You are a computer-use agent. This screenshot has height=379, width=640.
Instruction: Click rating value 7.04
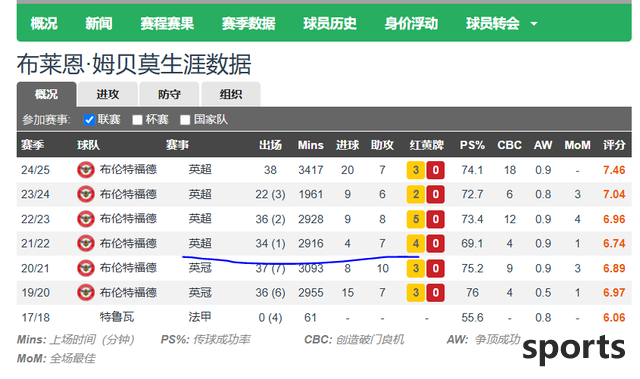coord(614,195)
